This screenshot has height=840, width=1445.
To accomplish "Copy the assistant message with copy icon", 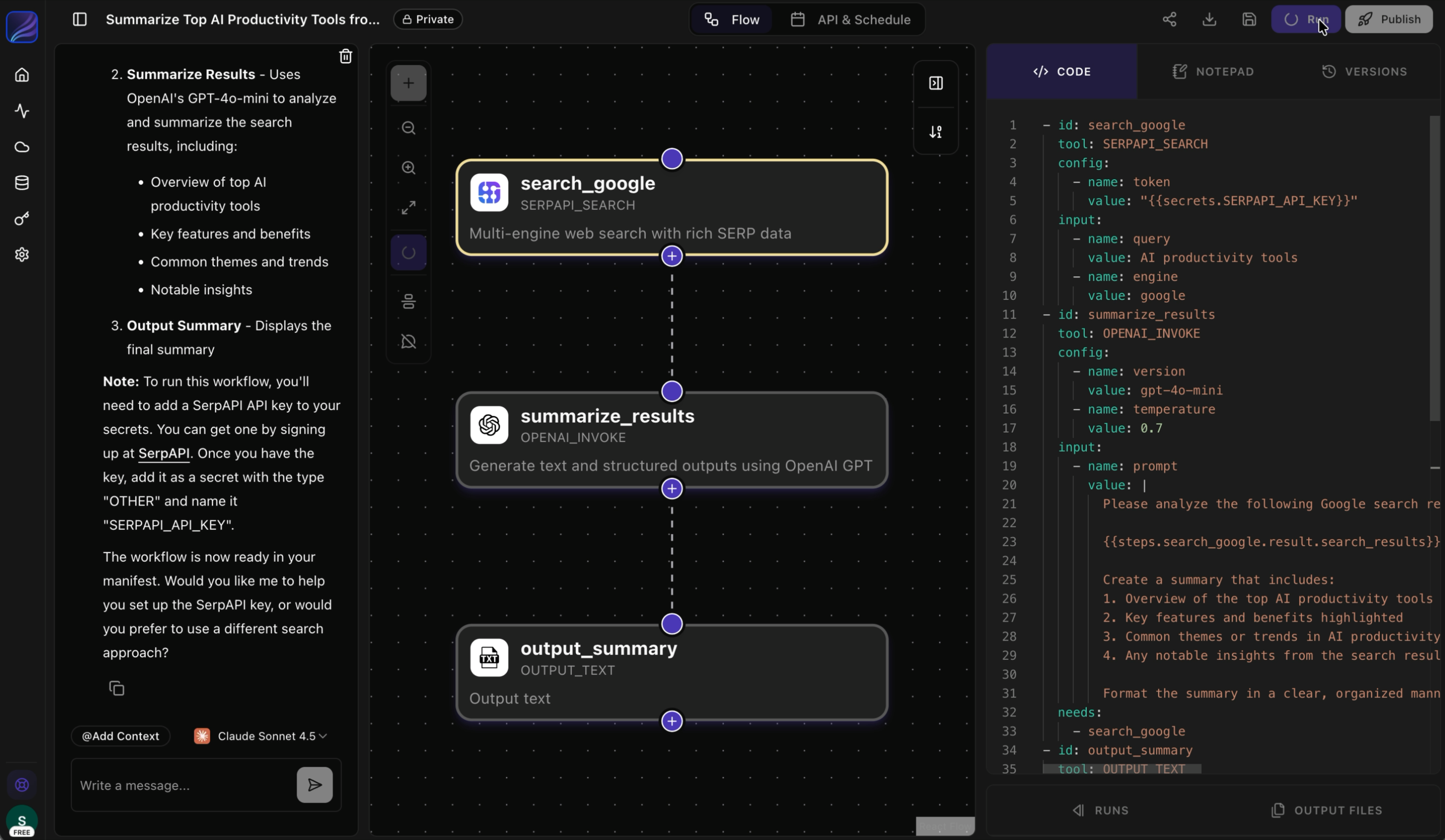I will coord(116,688).
